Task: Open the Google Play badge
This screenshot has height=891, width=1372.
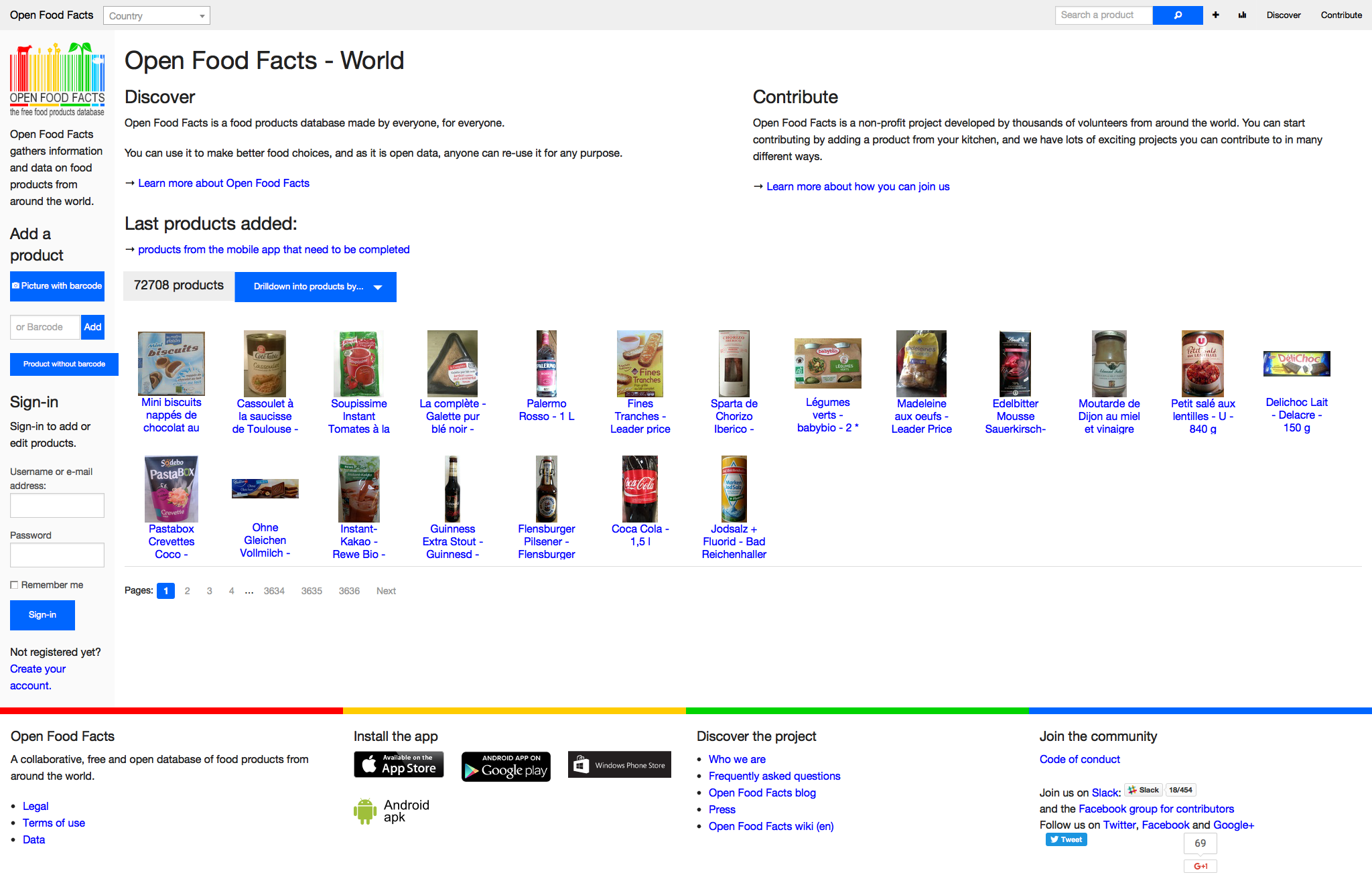Action: point(506,766)
